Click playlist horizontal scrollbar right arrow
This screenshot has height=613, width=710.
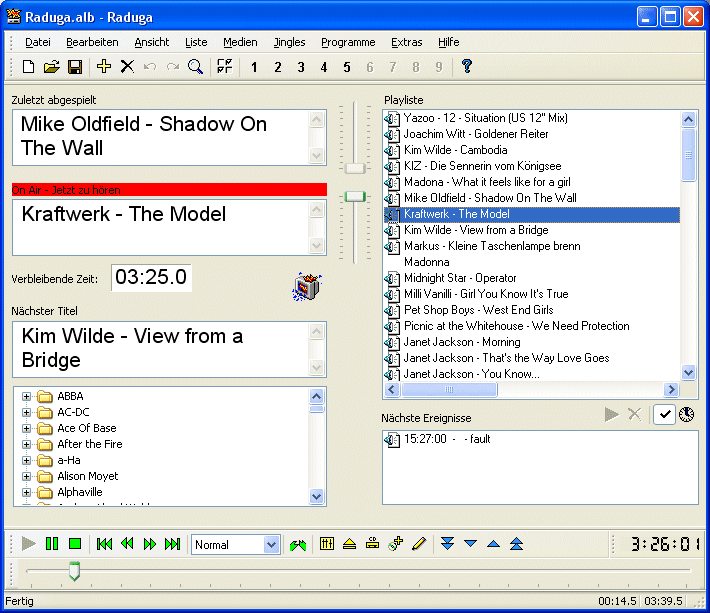coord(671,389)
